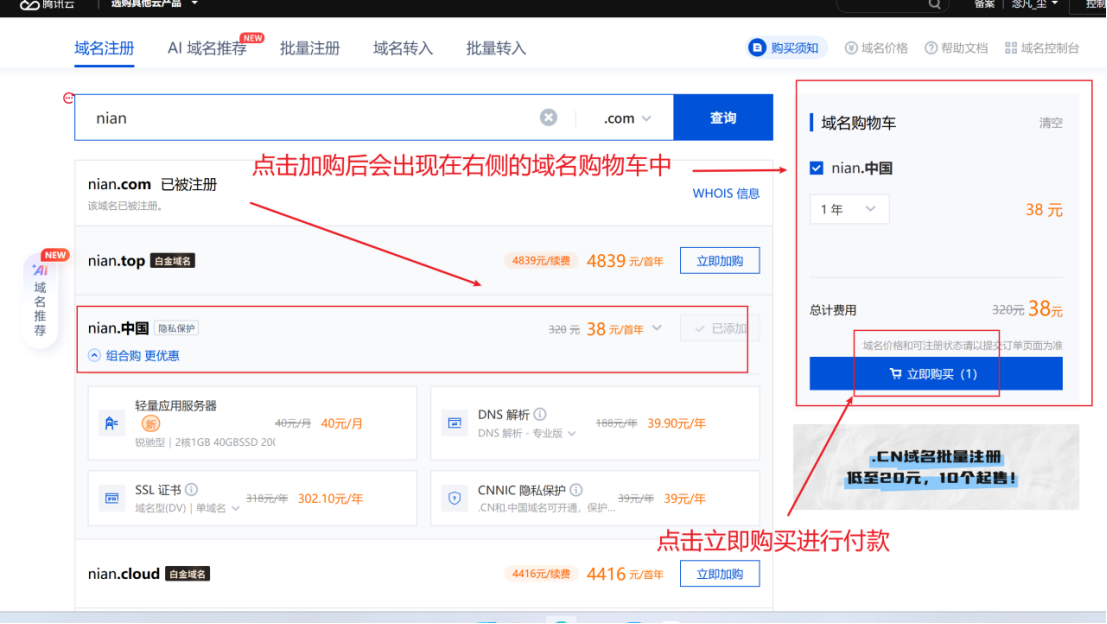Open the 1 年 duration dropdown in cart

coord(849,209)
